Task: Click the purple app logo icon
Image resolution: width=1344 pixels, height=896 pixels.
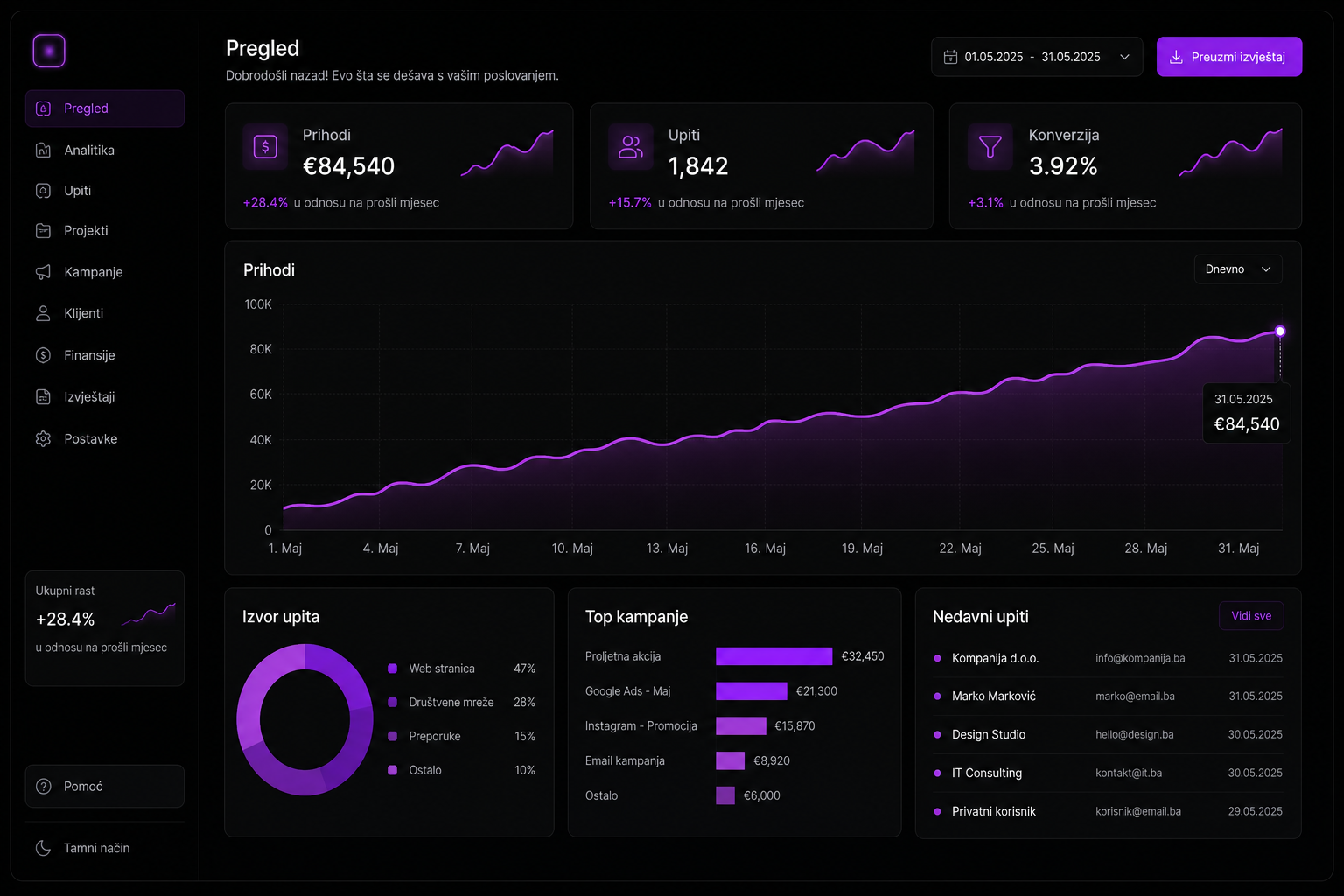Action: point(49,51)
